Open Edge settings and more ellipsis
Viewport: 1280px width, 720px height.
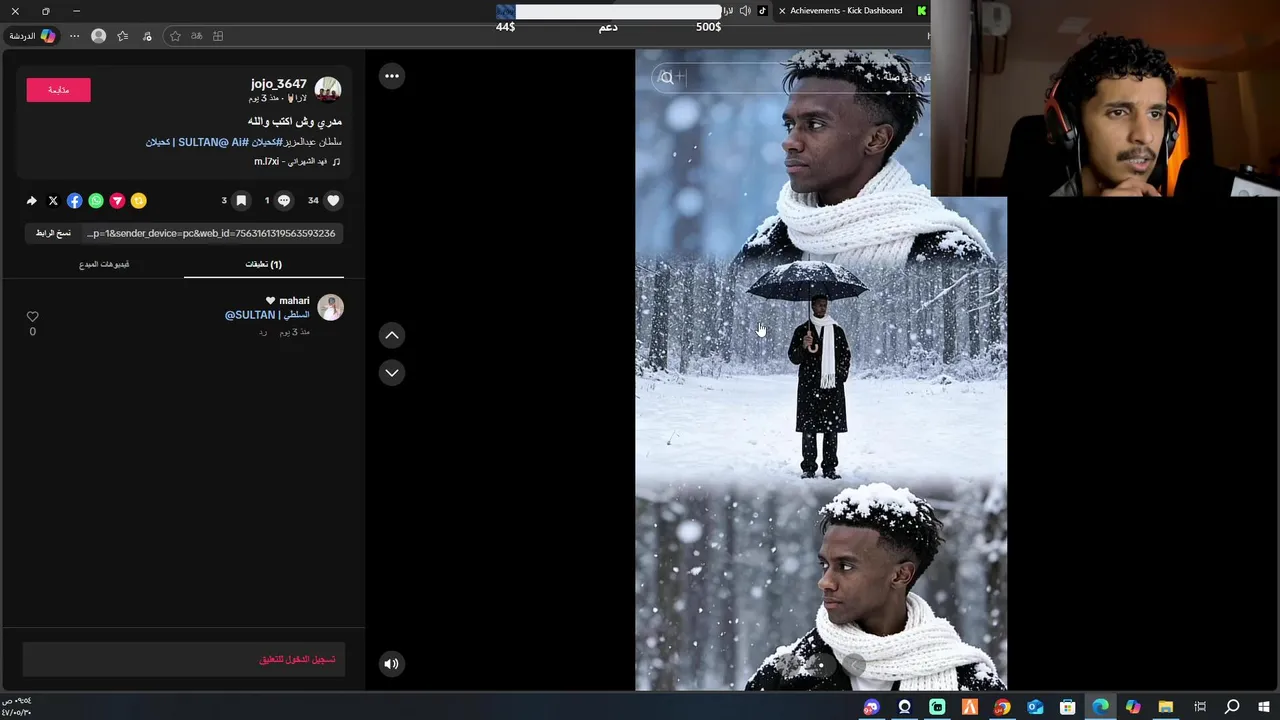coord(74,36)
